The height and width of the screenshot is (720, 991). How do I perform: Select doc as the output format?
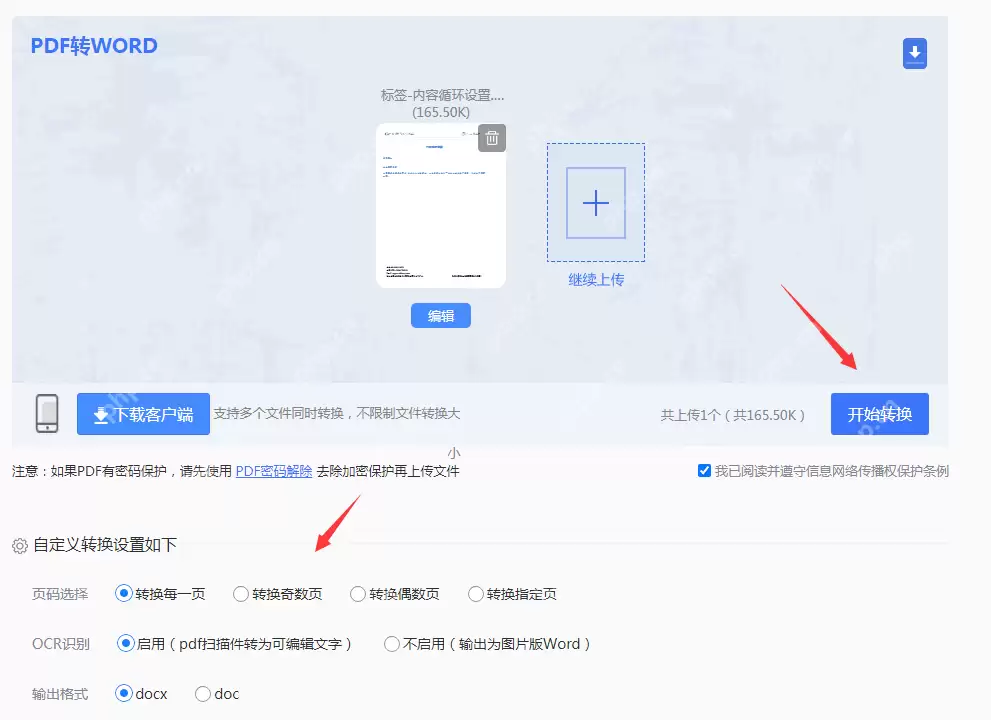tap(202, 693)
